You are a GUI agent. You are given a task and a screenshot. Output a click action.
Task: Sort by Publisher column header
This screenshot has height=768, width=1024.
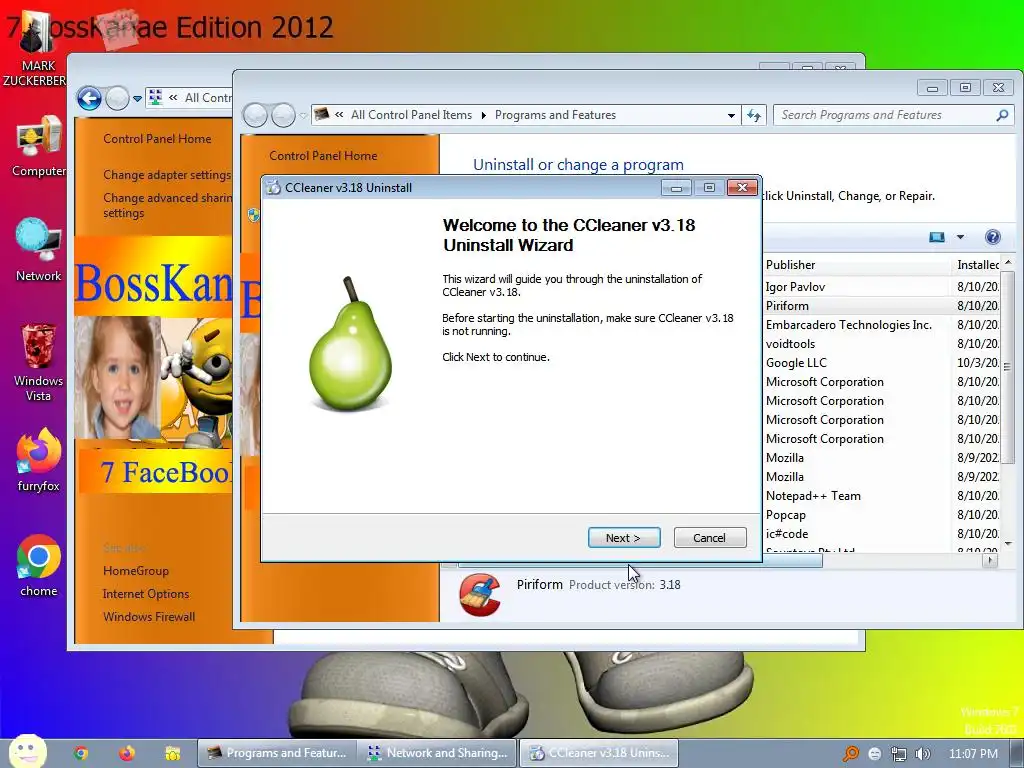click(x=857, y=264)
